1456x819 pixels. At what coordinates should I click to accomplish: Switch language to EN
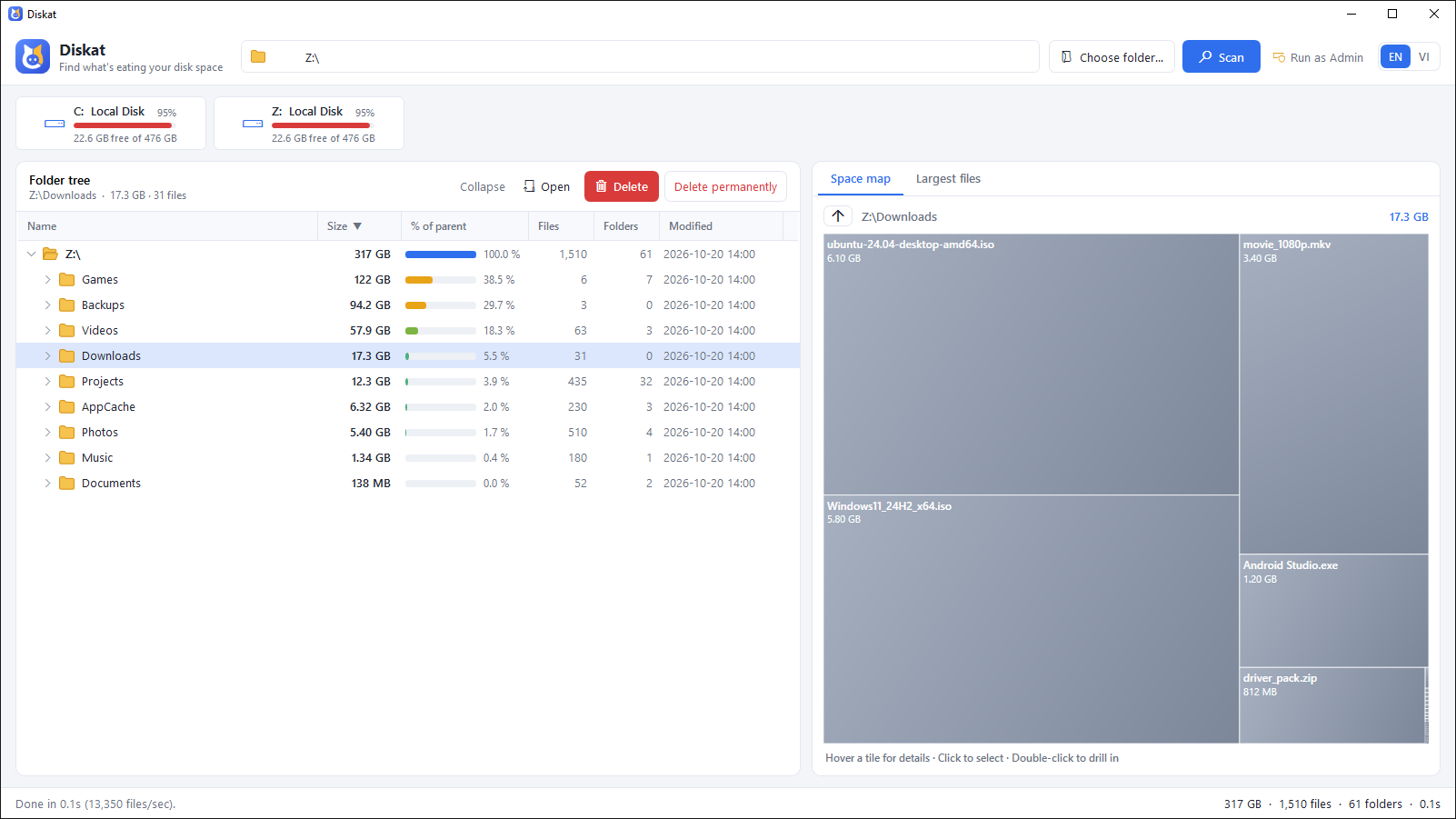[1395, 56]
